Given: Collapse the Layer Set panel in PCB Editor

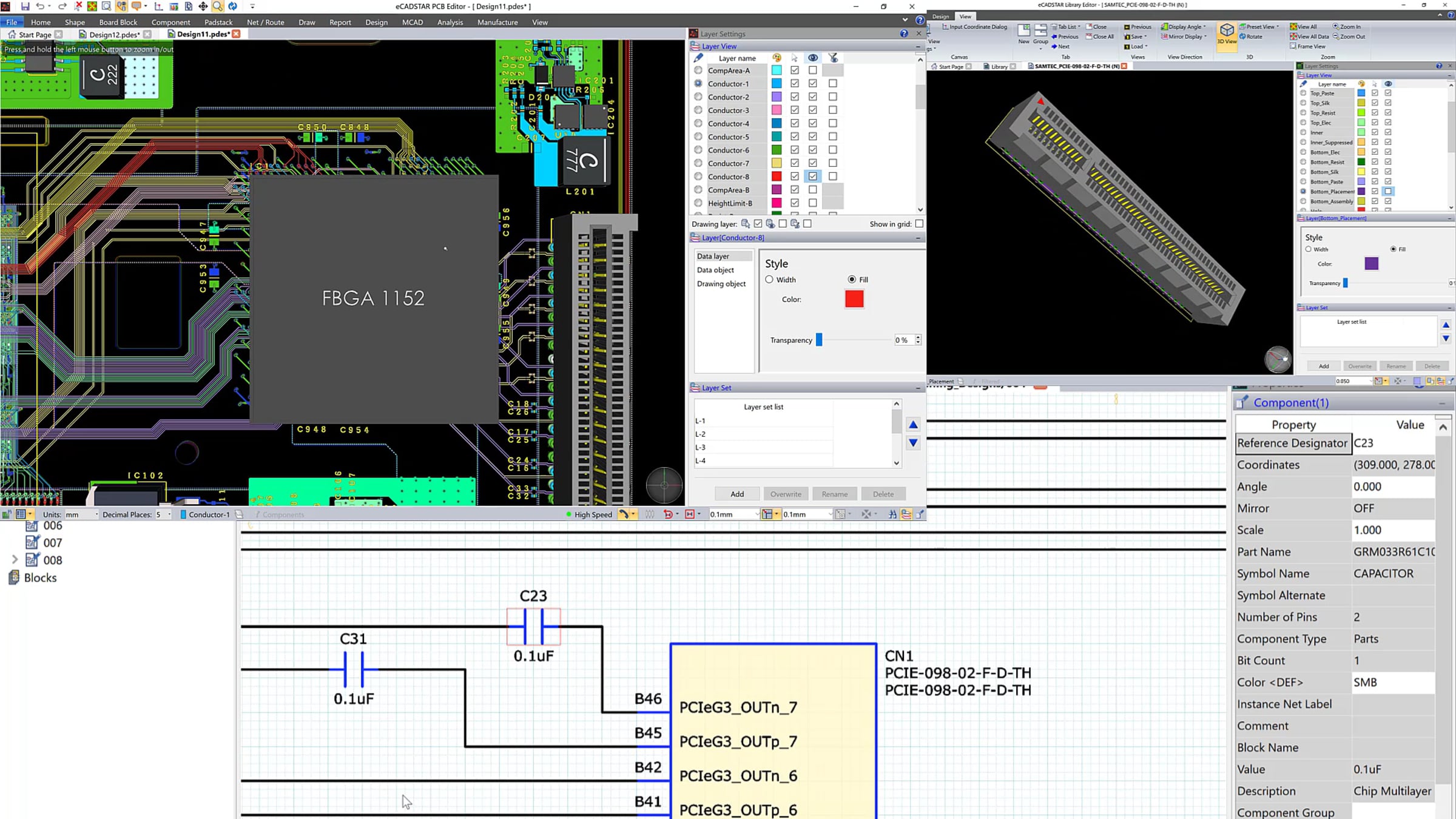Looking at the screenshot, I should (918, 388).
